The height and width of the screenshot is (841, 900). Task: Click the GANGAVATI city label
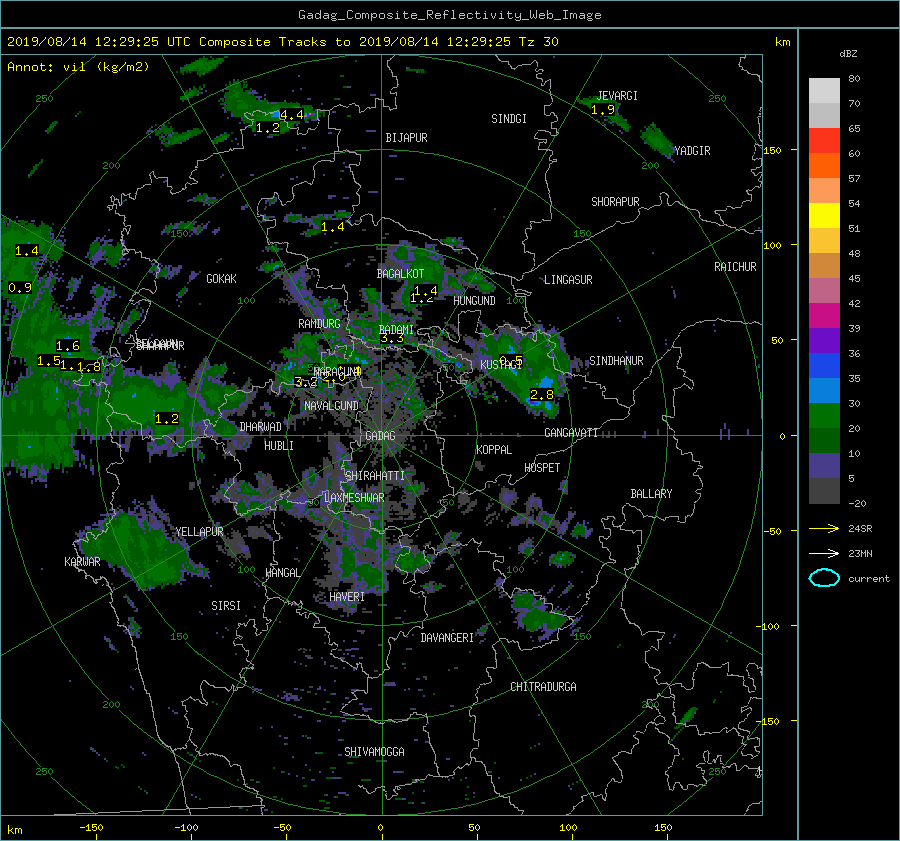coord(571,433)
